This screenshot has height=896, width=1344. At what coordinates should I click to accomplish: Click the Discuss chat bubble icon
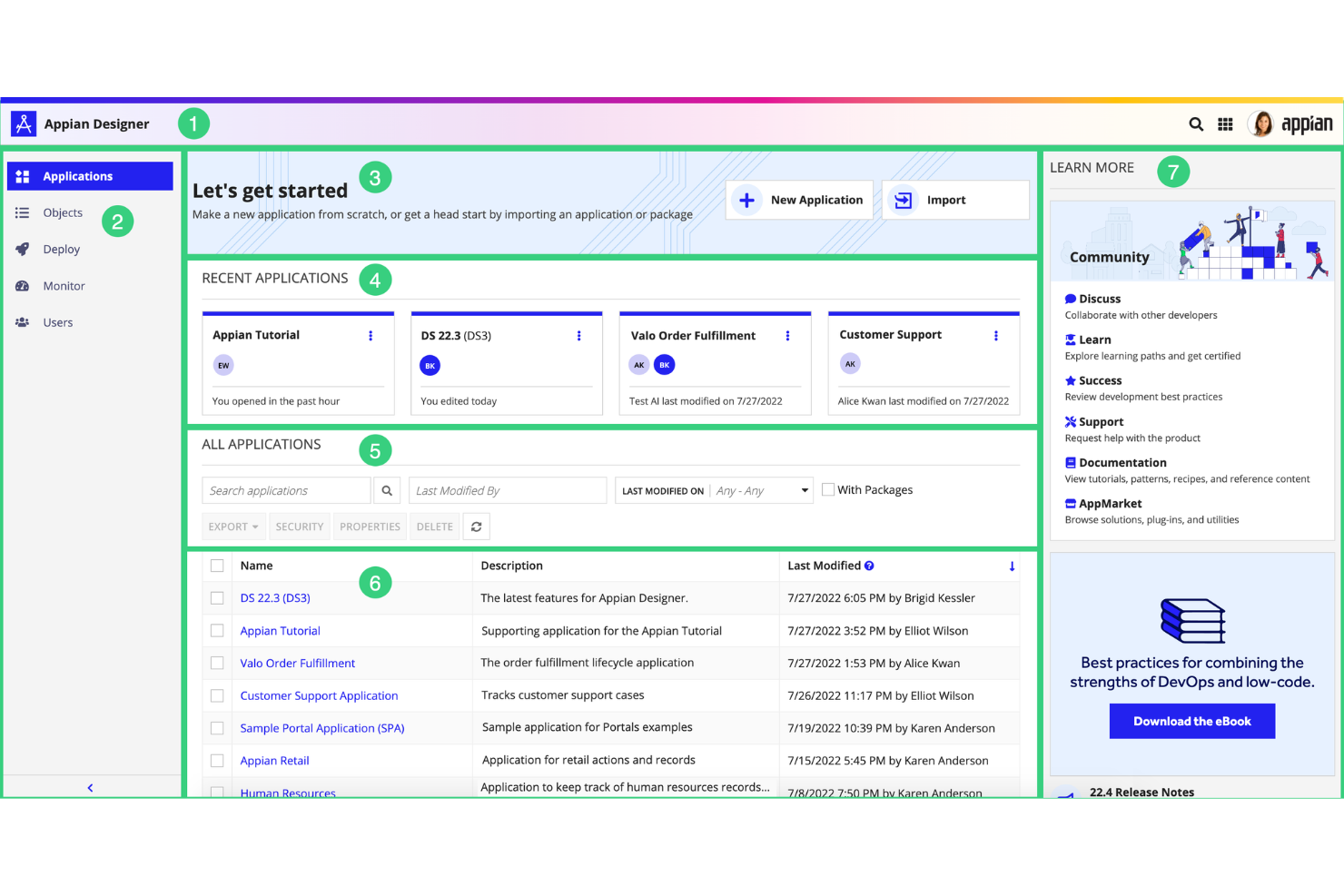1071,299
